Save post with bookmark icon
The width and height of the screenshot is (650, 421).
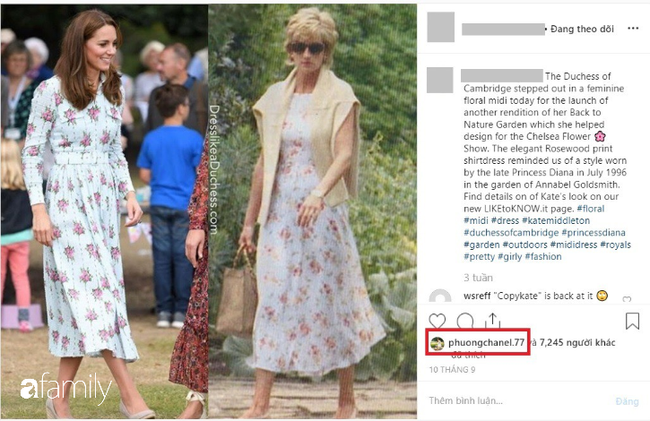(632, 321)
